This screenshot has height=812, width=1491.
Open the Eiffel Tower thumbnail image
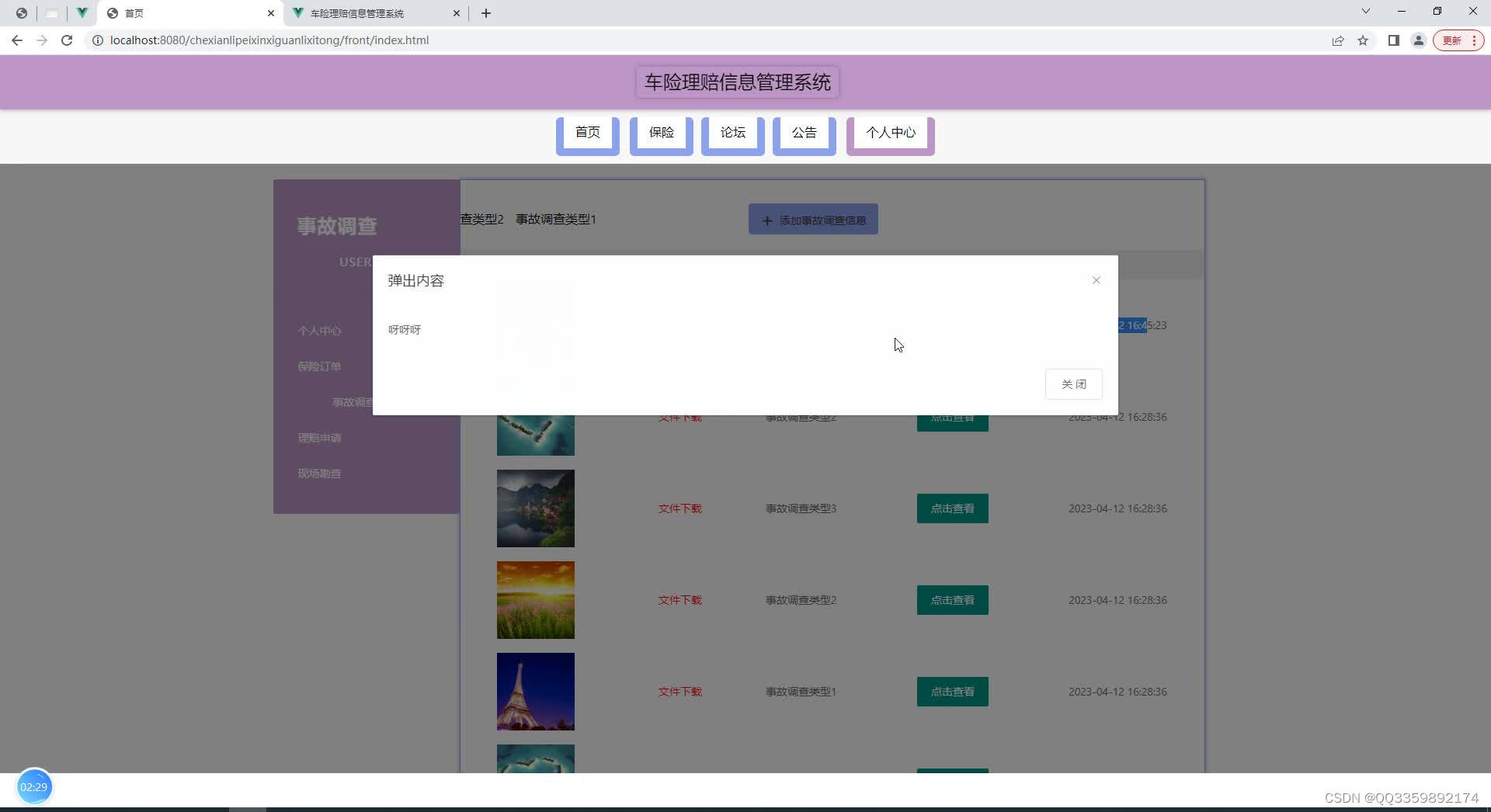tap(536, 692)
